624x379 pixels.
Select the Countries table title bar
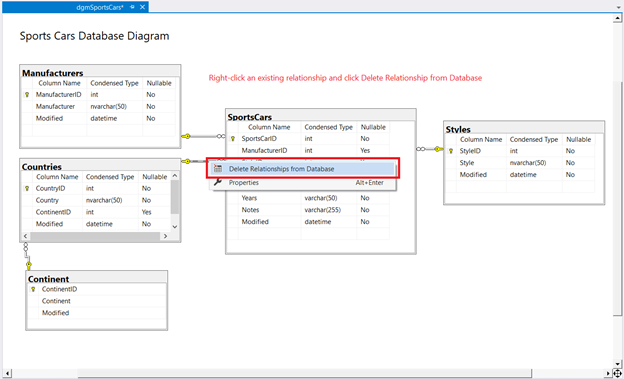[x=100, y=166]
